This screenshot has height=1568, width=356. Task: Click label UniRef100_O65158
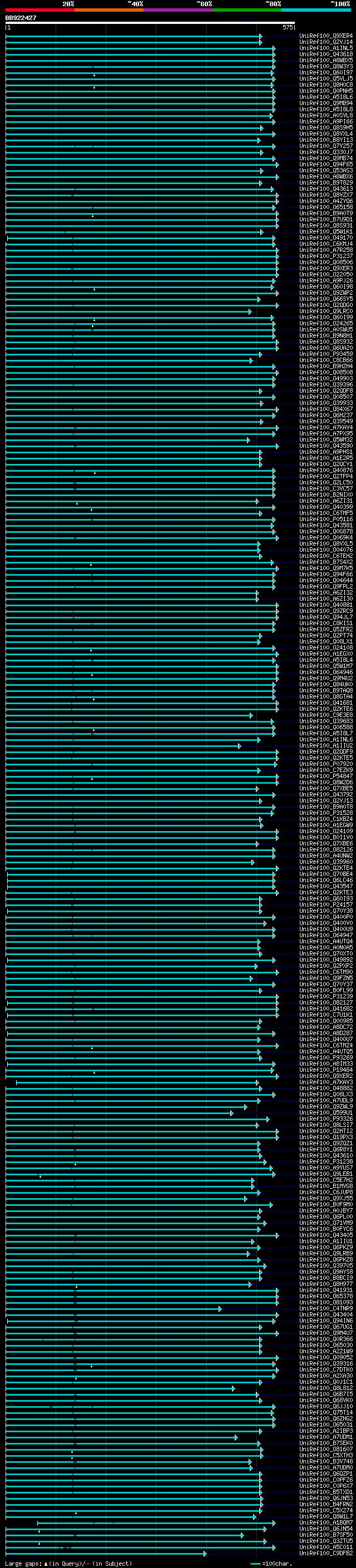click(x=326, y=207)
